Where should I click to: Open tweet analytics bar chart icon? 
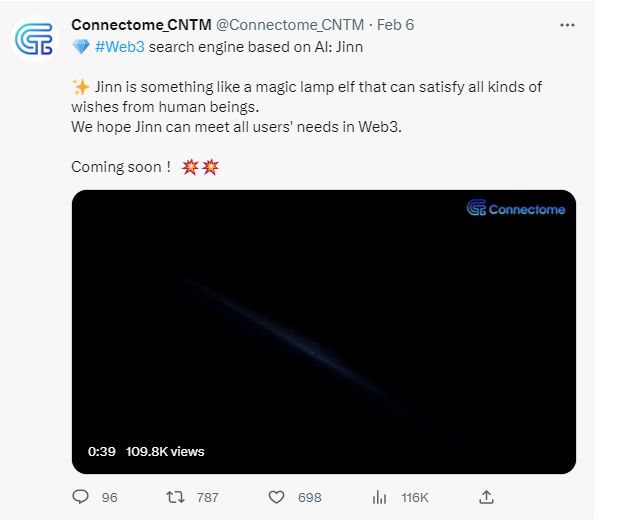(x=379, y=497)
